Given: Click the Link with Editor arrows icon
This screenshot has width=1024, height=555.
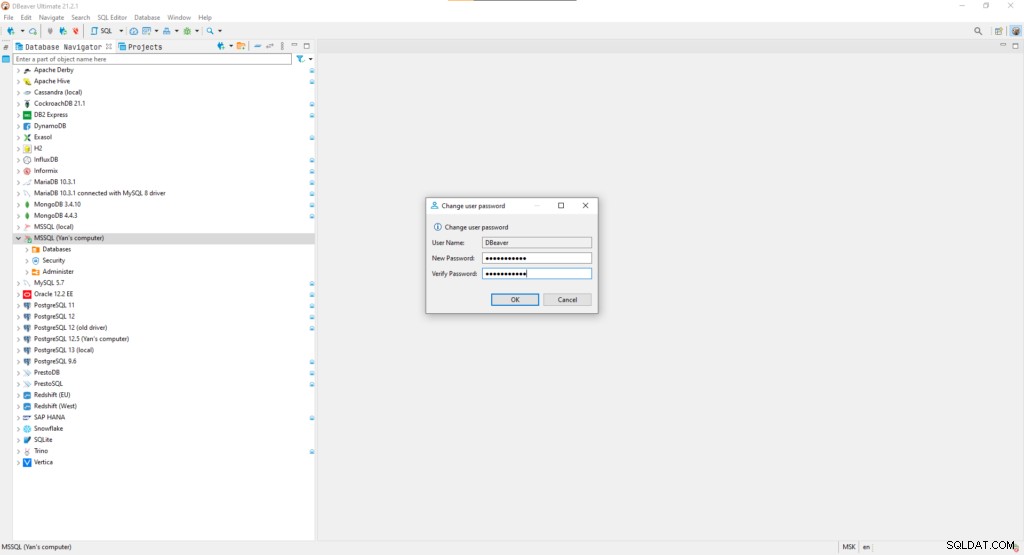Looking at the screenshot, I should 270,46.
